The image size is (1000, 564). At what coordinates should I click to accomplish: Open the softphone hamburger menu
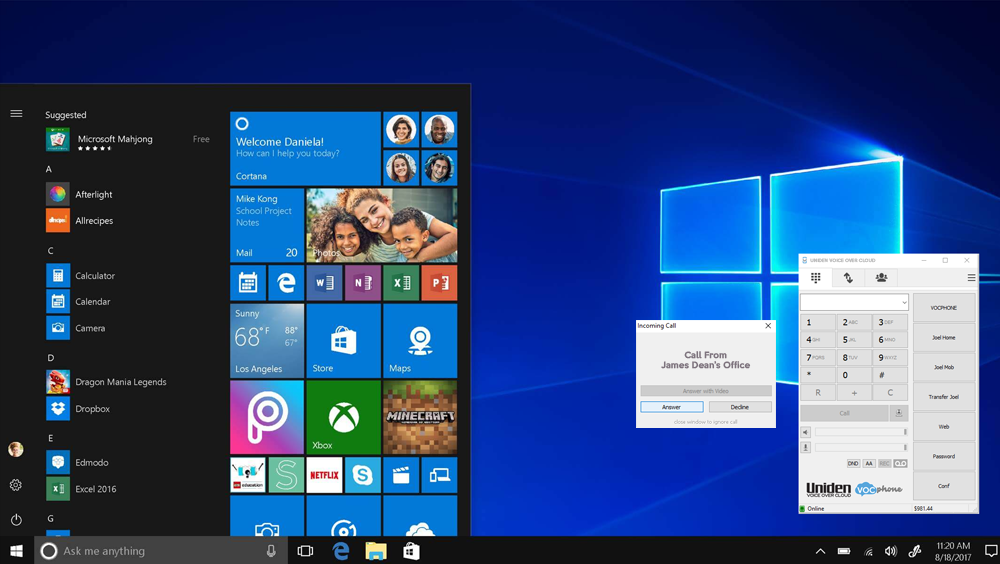(x=971, y=278)
